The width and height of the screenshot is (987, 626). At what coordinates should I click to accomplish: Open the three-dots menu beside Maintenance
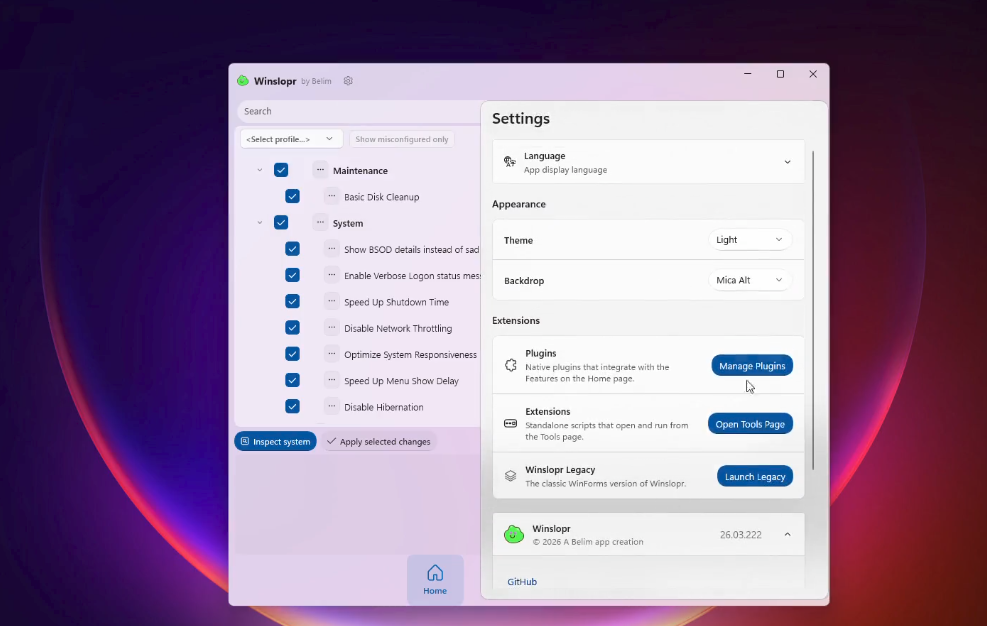pos(320,170)
